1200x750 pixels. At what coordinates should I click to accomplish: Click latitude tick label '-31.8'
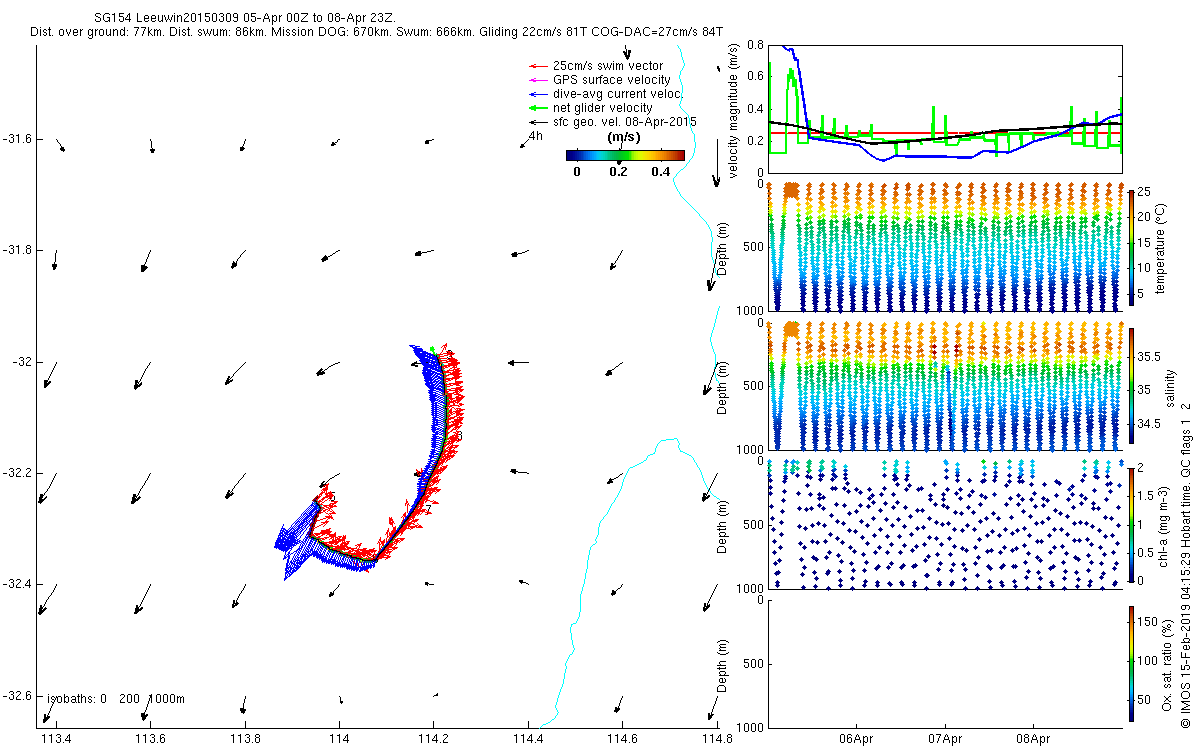coord(17,250)
